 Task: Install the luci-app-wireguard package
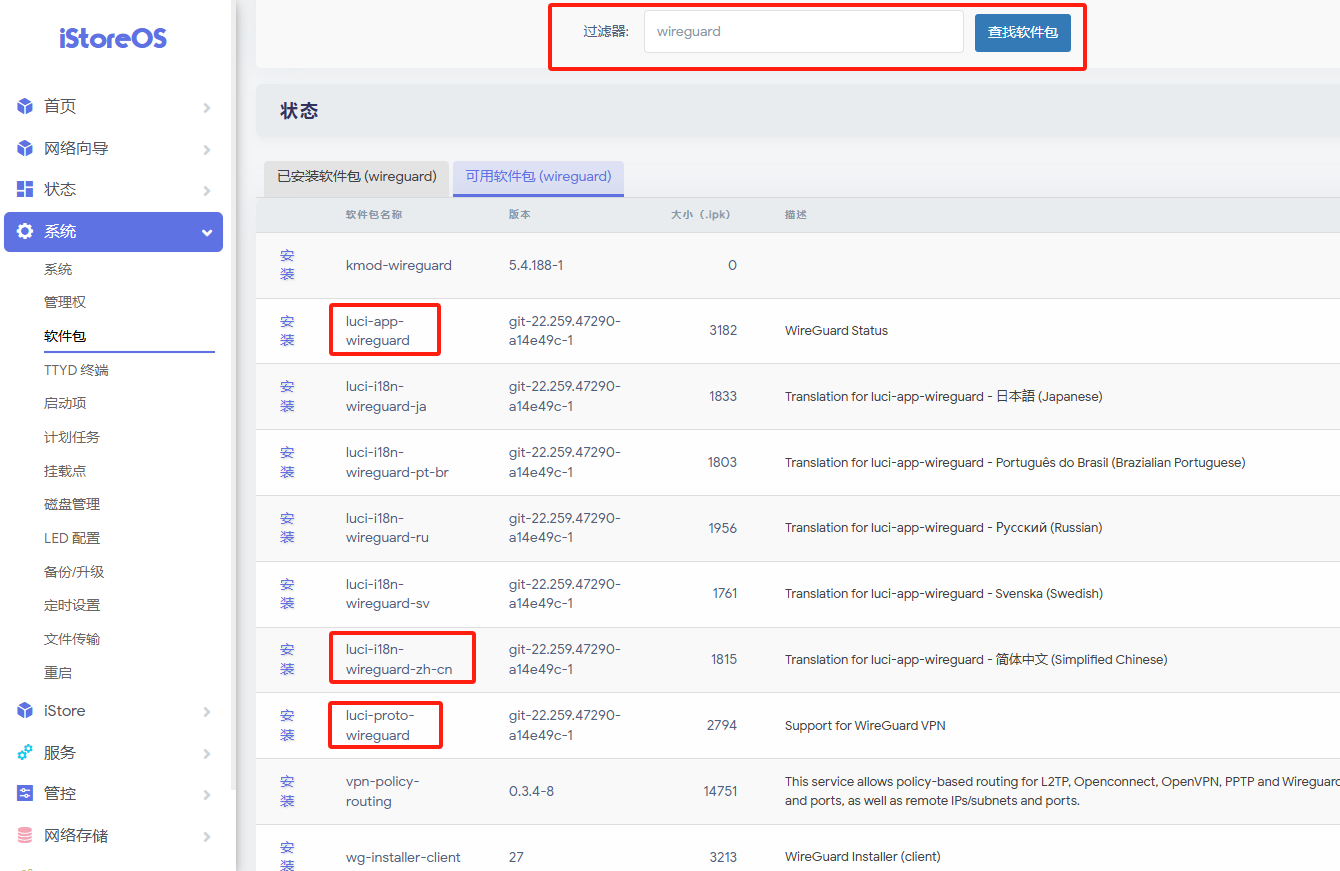(287, 331)
